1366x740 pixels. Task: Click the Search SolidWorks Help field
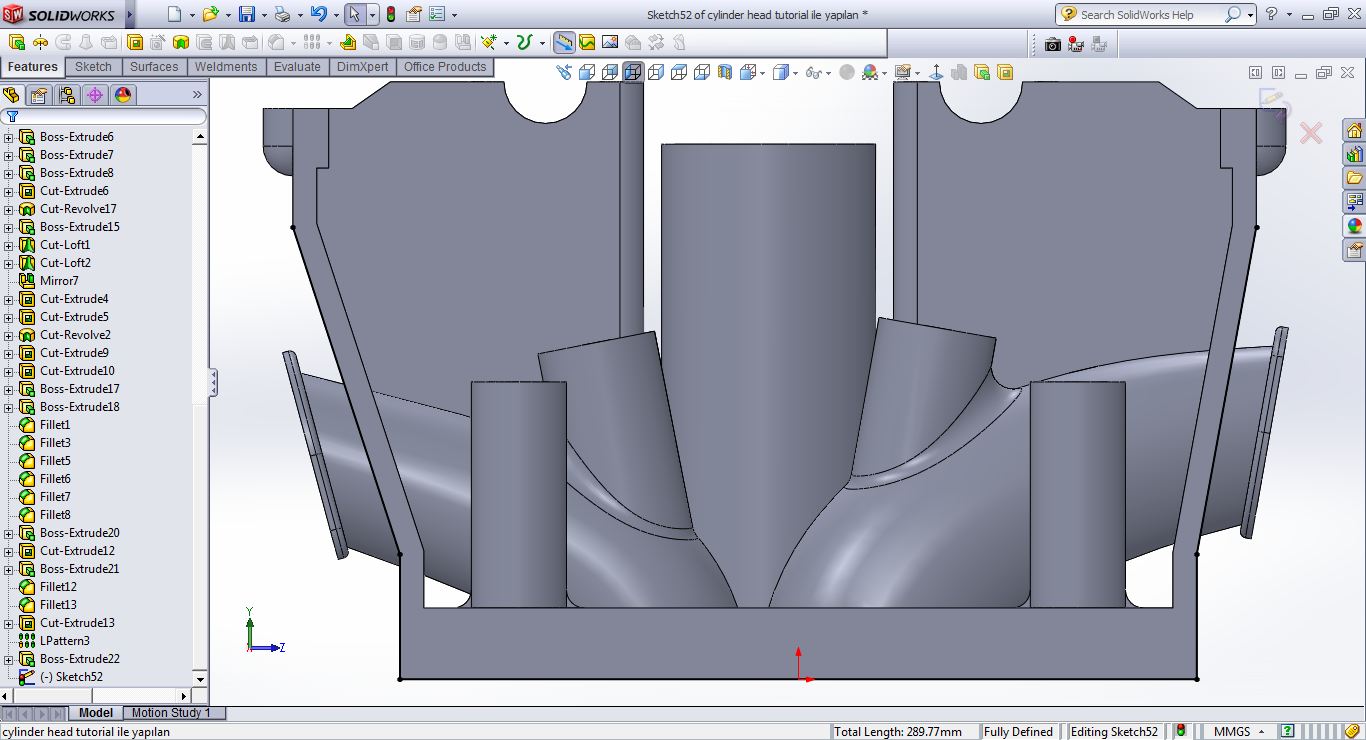pos(1138,14)
